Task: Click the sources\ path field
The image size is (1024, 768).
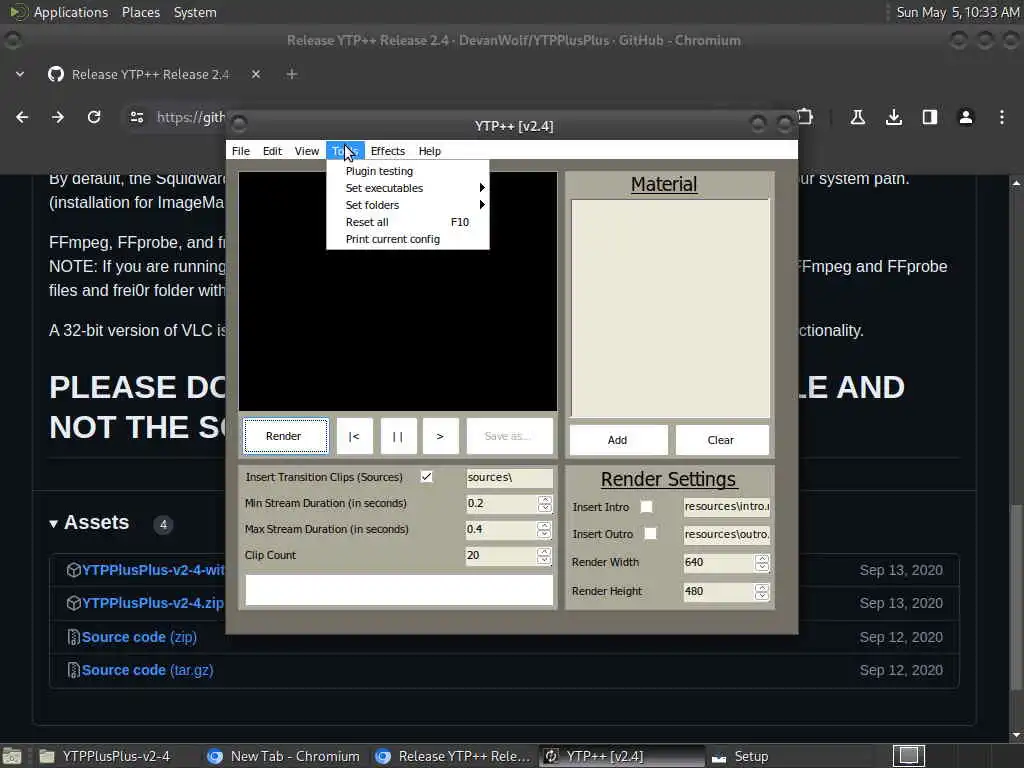Action: point(509,477)
